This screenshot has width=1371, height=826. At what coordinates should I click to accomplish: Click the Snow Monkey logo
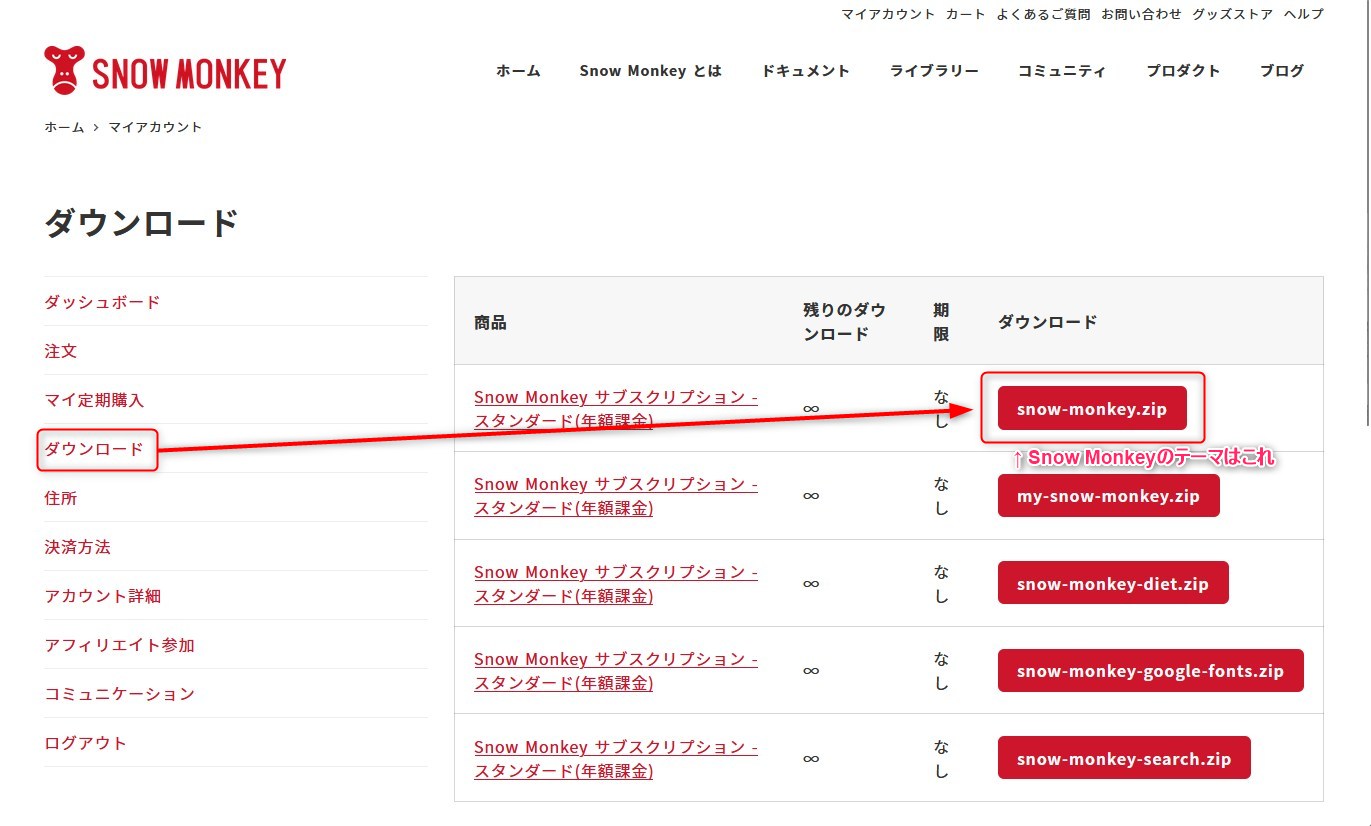(x=165, y=71)
